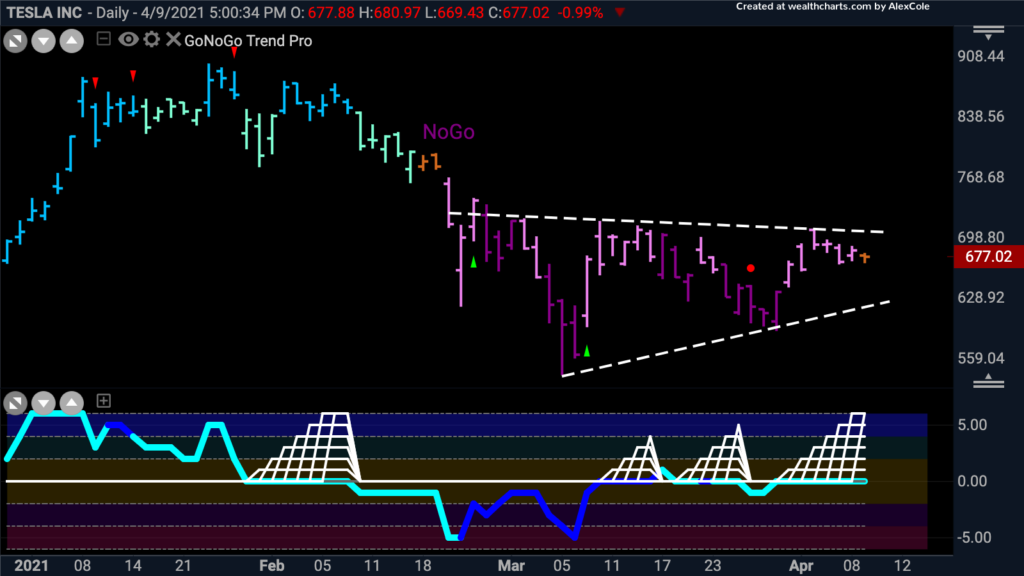
Task: Click the 5.00 oscillator axis label
Action: tap(972, 425)
